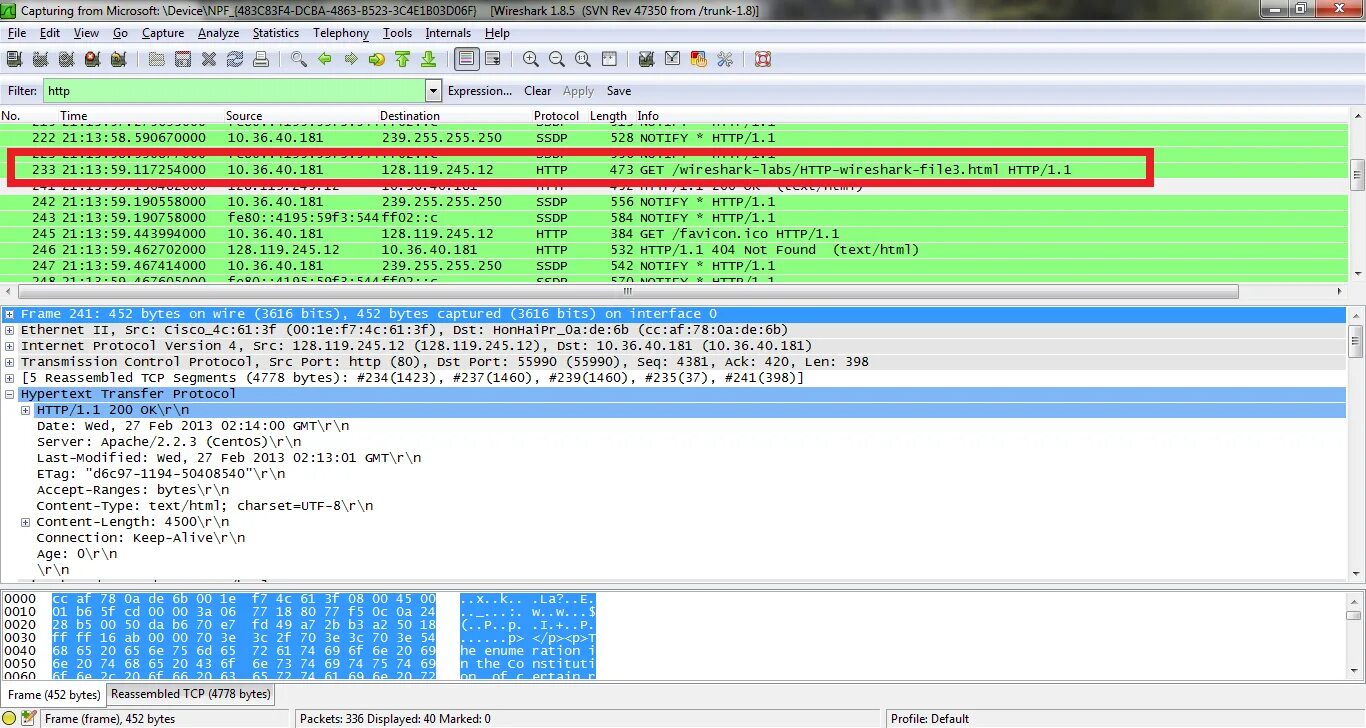Open the capture interfaces list icon
Image resolution: width=1366 pixels, height=728 pixels.
(x=15, y=59)
